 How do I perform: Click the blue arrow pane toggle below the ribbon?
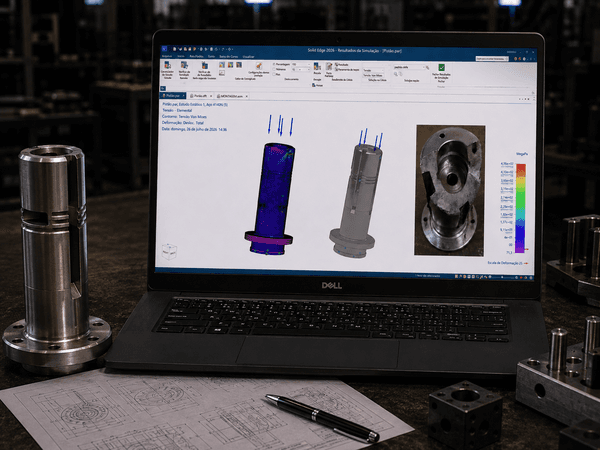pos(163,88)
